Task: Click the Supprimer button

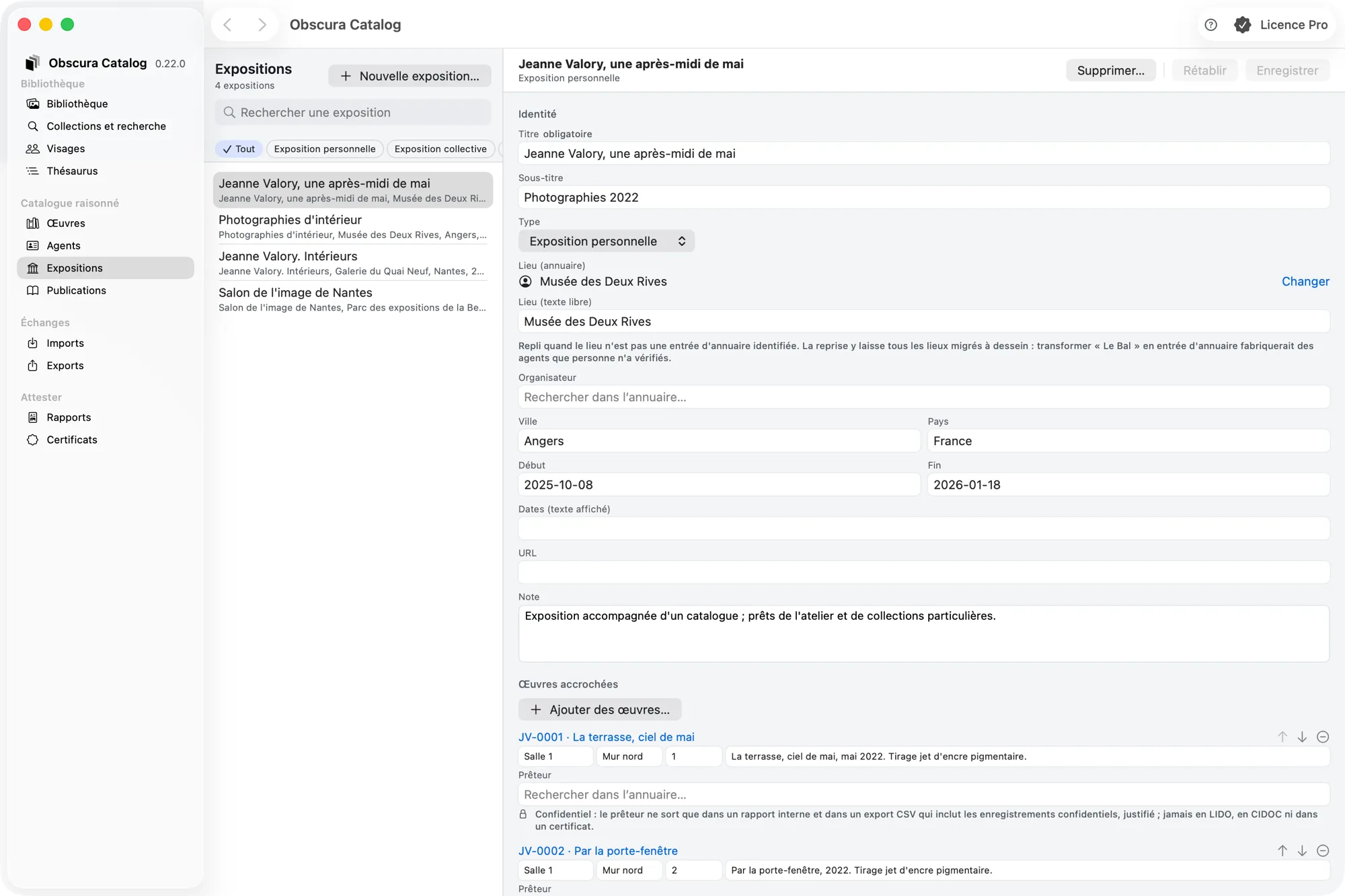Action: click(1110, 71)
